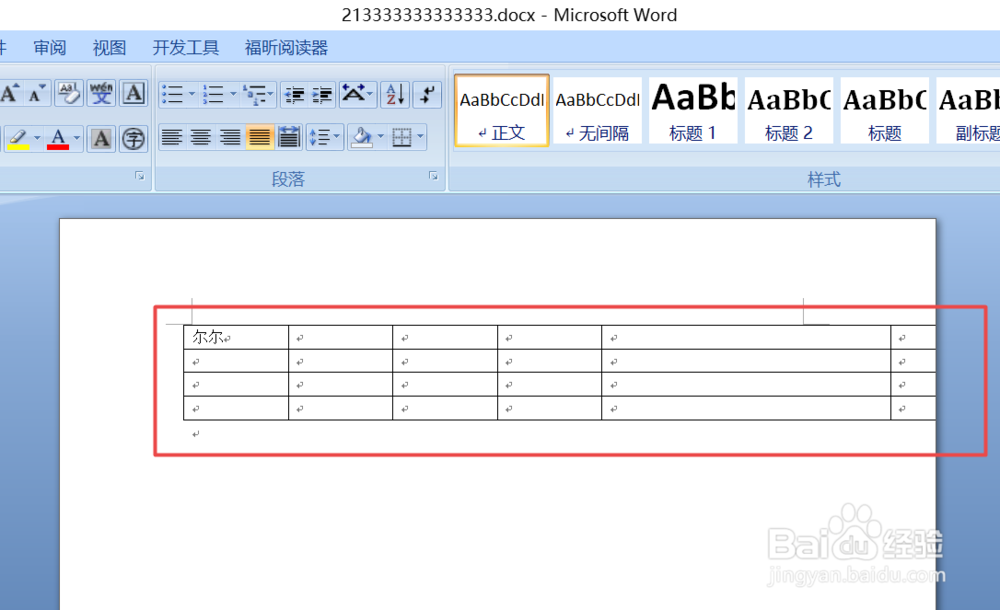Screen dimensions: 1000x610
Task: Increase paragraph indent
Action: point(322,94)
